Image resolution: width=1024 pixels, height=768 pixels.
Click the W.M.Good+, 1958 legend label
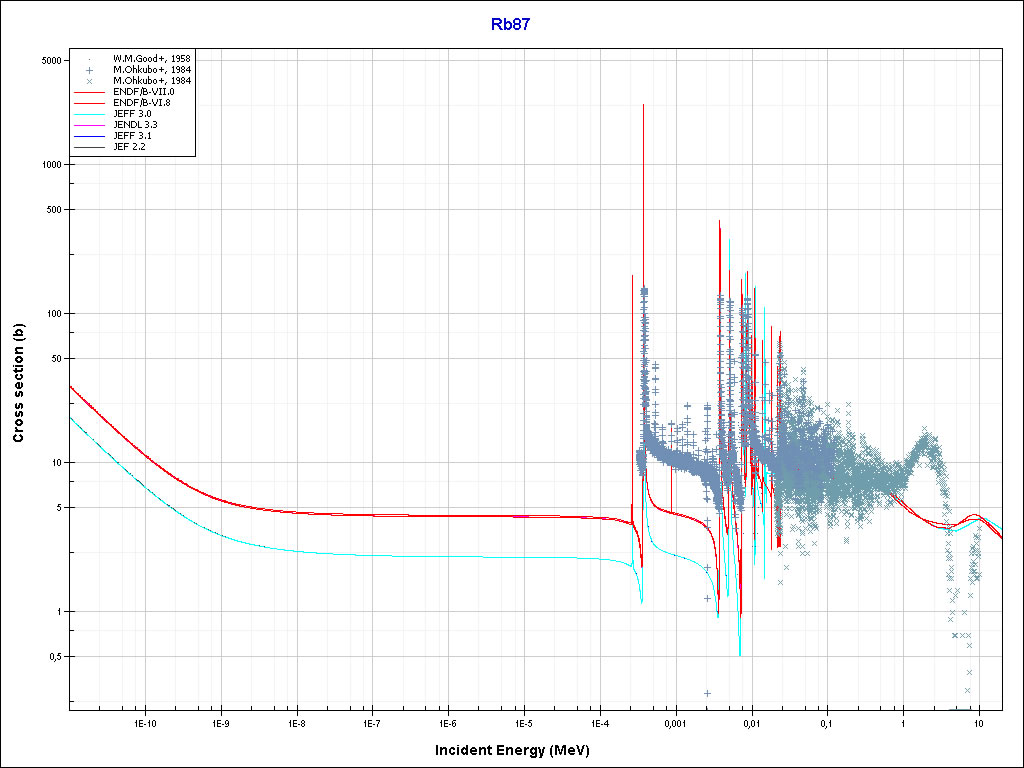[151, 59]
